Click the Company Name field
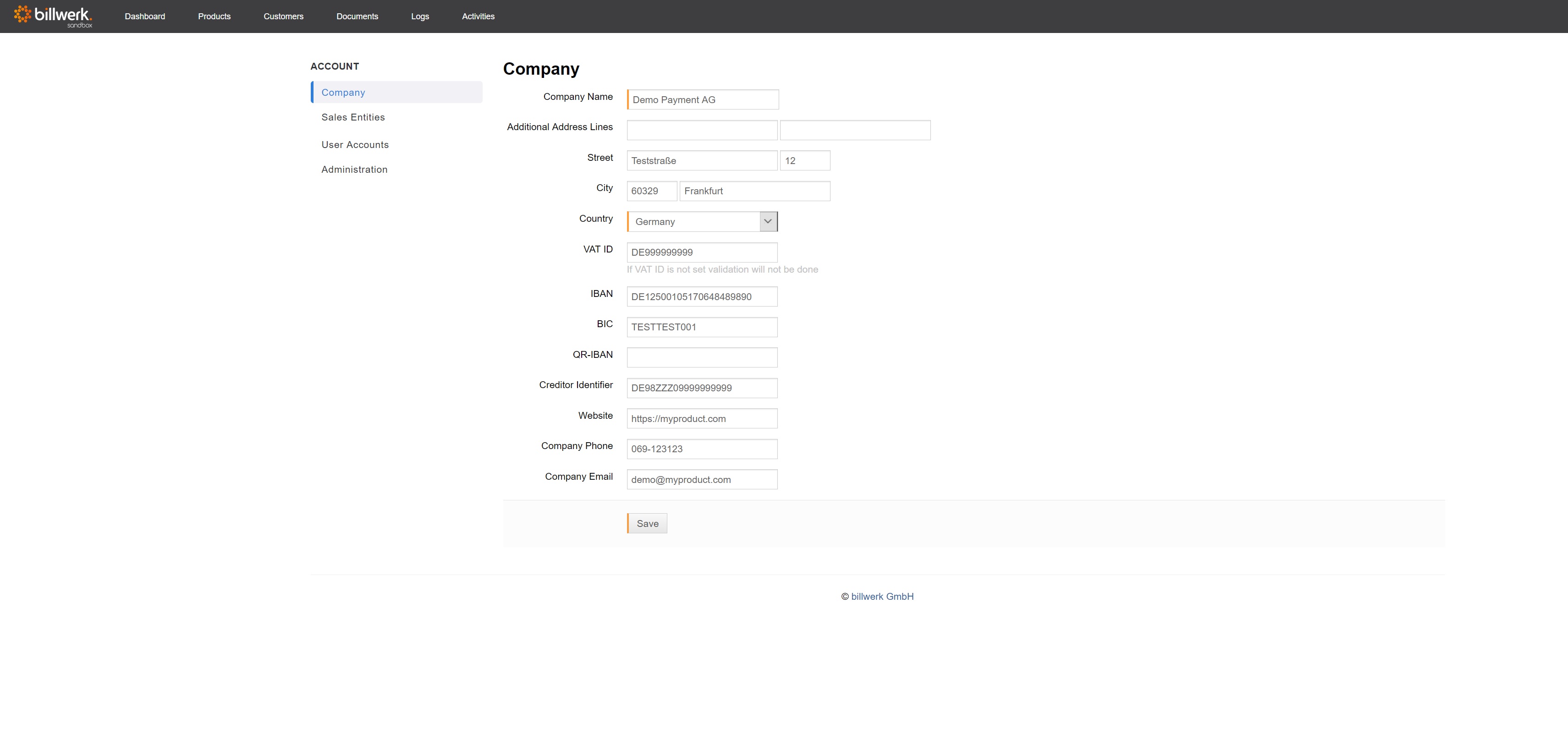The image size is (1568, 751). coord(703,100)
